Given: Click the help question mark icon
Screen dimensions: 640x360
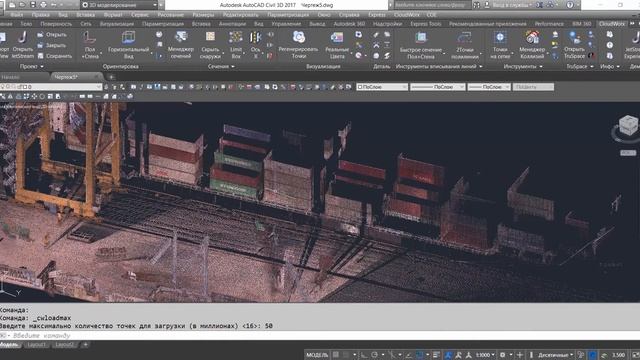Looking at the screenshot, I should (570, 5).
